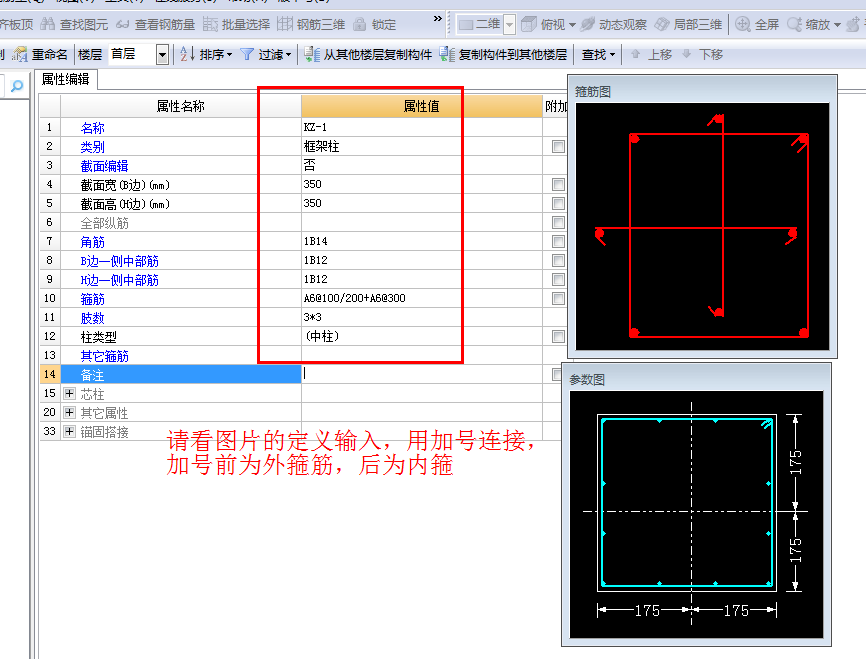
Task: Select the 3*3 limb count value
Action: 313,317
